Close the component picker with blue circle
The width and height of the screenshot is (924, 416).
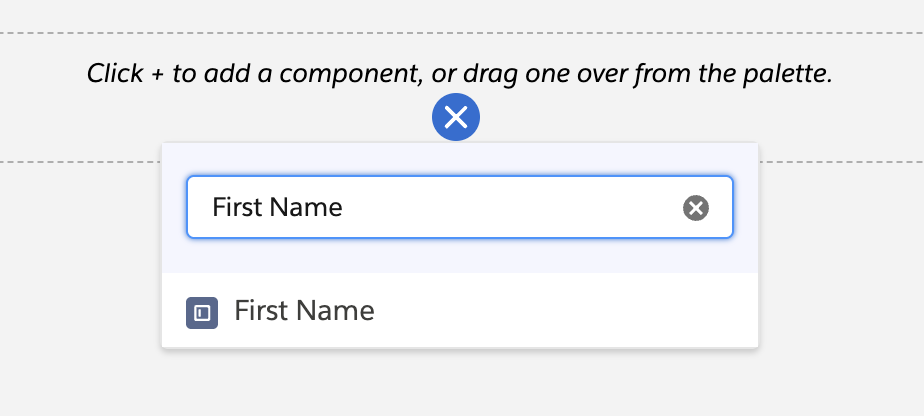456,118
